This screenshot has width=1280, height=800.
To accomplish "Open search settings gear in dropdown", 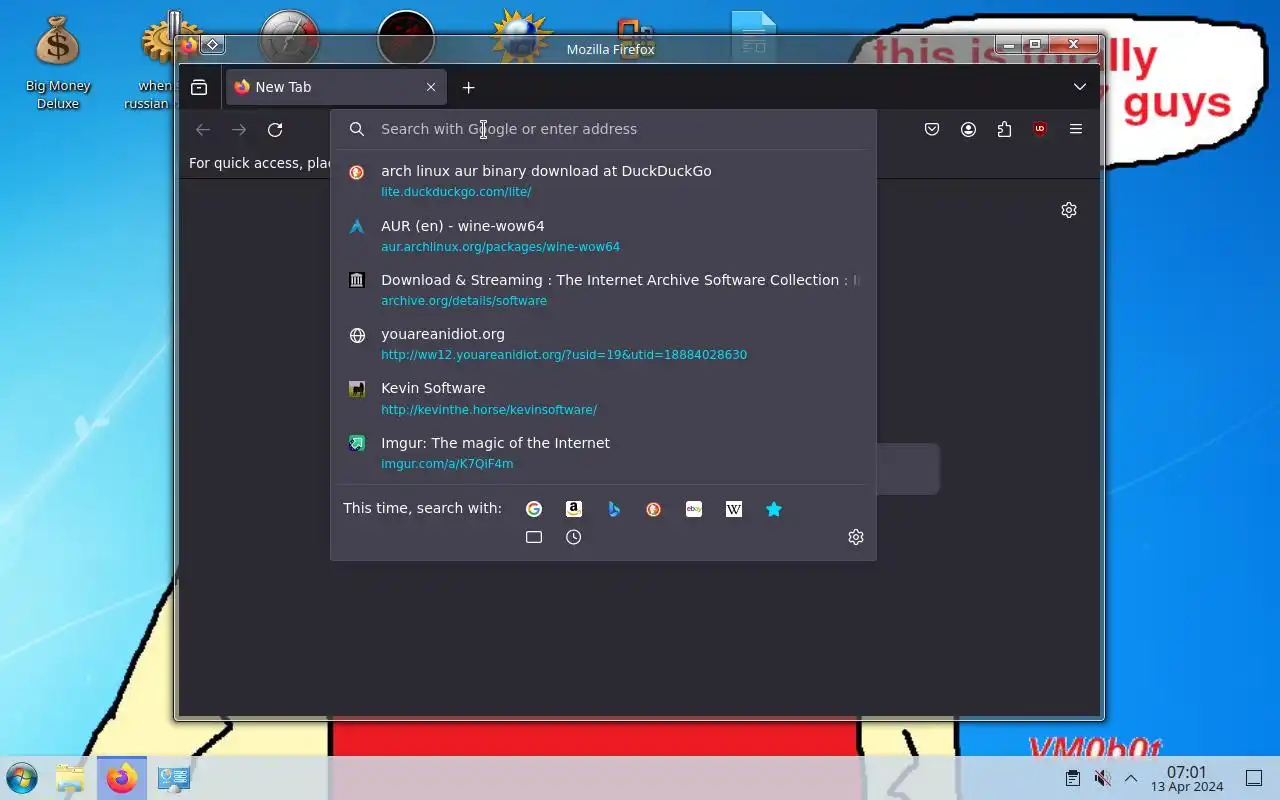I will (x=856, y=537).
